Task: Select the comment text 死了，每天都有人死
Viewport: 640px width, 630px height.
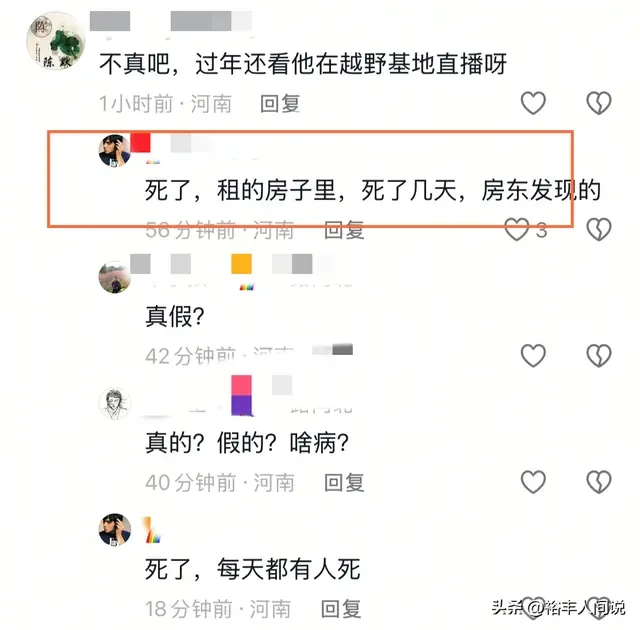Action: coord(253,569)
